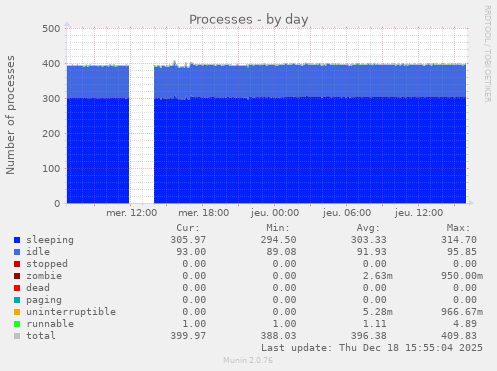Image resolution: width=497 pixels, height=371 pixels.
Task: Click zombie average value 2.63m
Action: (377, 276)
